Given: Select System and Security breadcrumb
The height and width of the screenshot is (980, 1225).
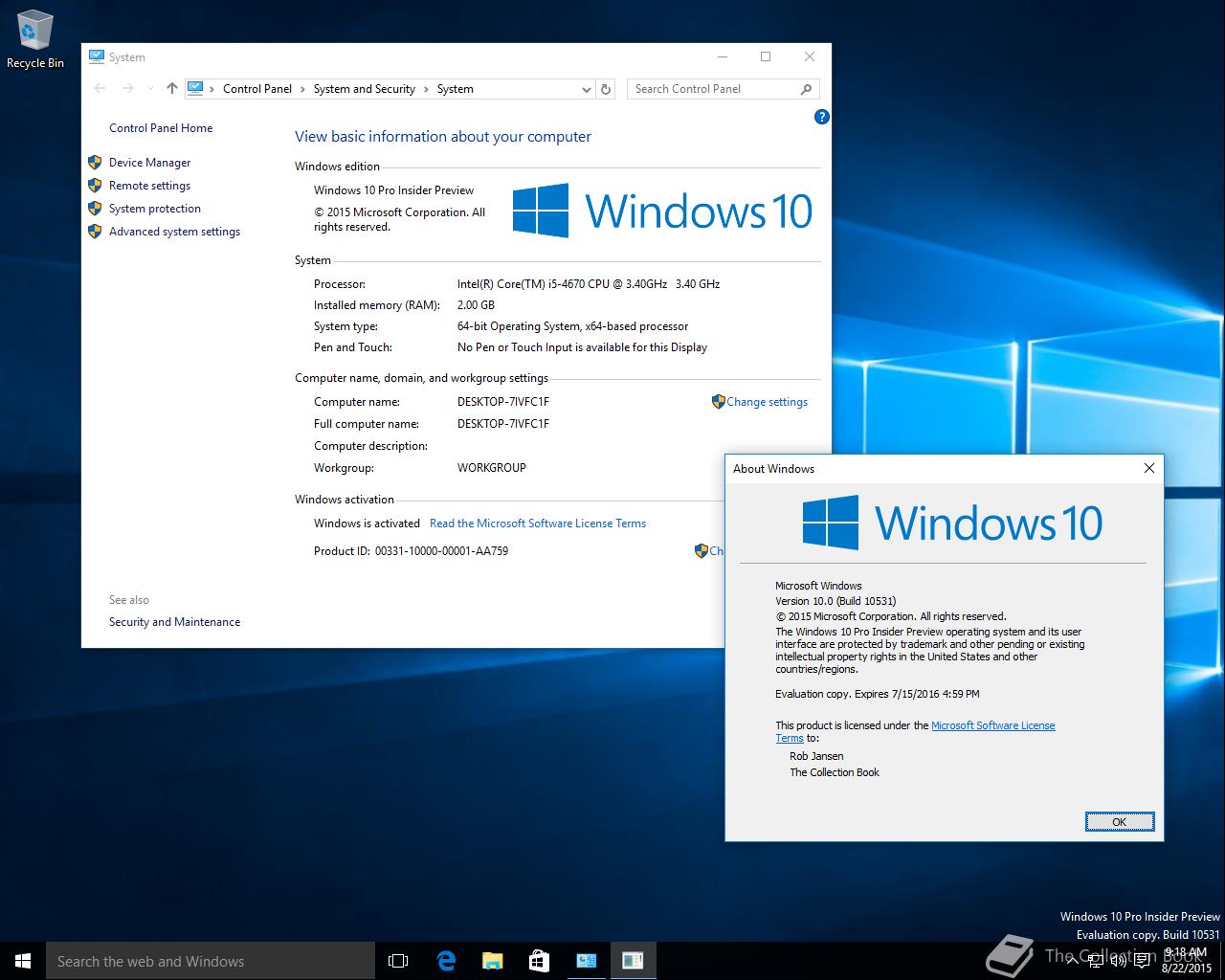Looking at the screenshot, I should coord(365,89).
